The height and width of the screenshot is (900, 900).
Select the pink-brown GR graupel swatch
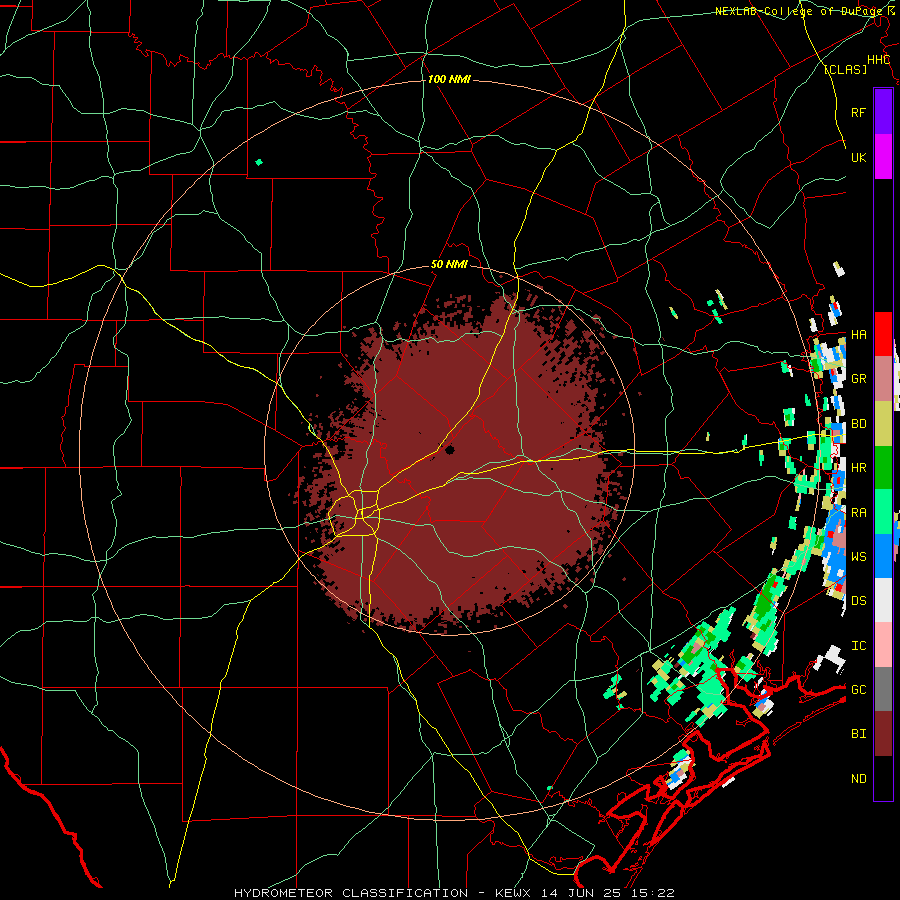(x=883, y=379)
